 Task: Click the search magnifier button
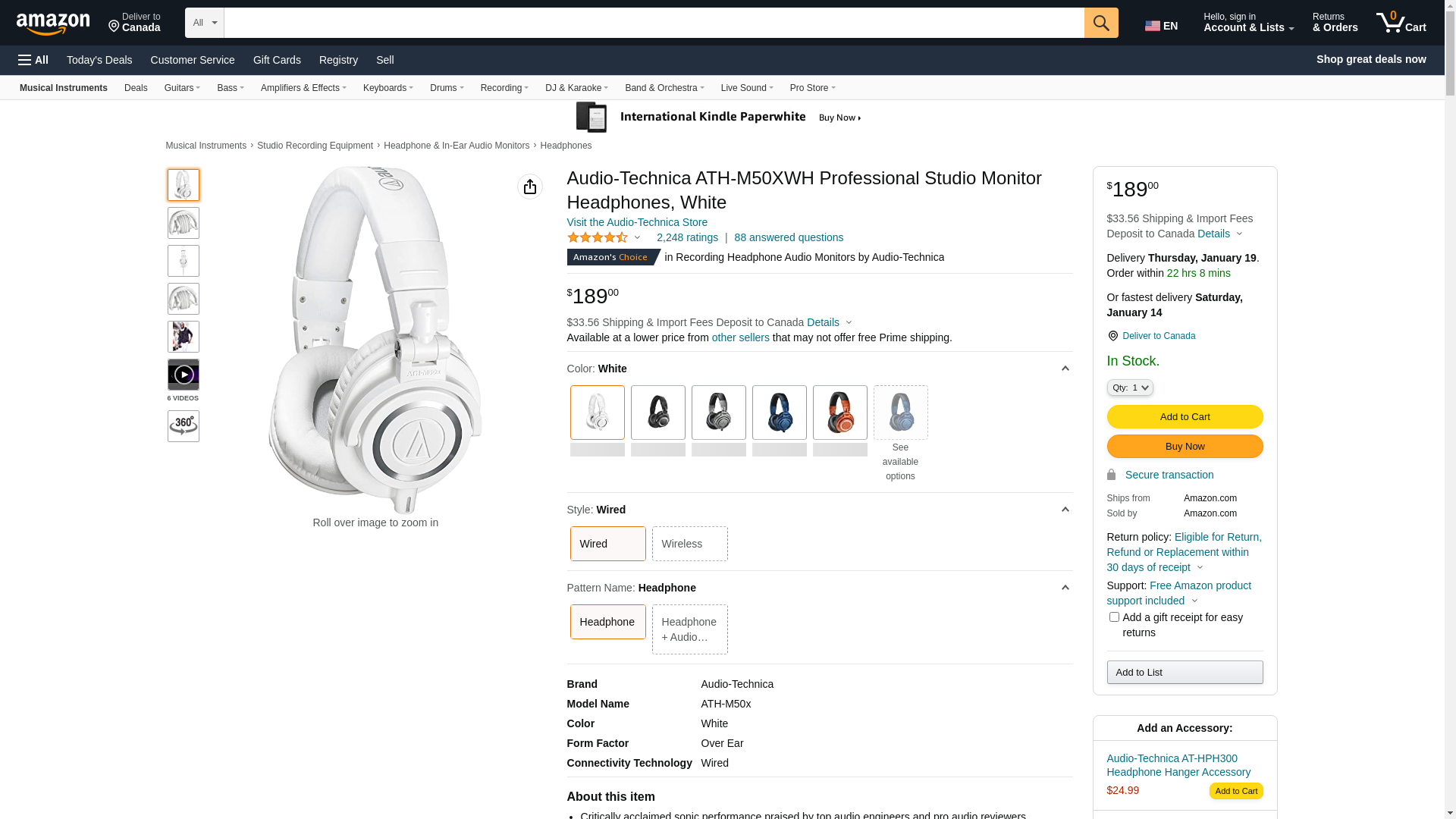(x=1101, y=23)
